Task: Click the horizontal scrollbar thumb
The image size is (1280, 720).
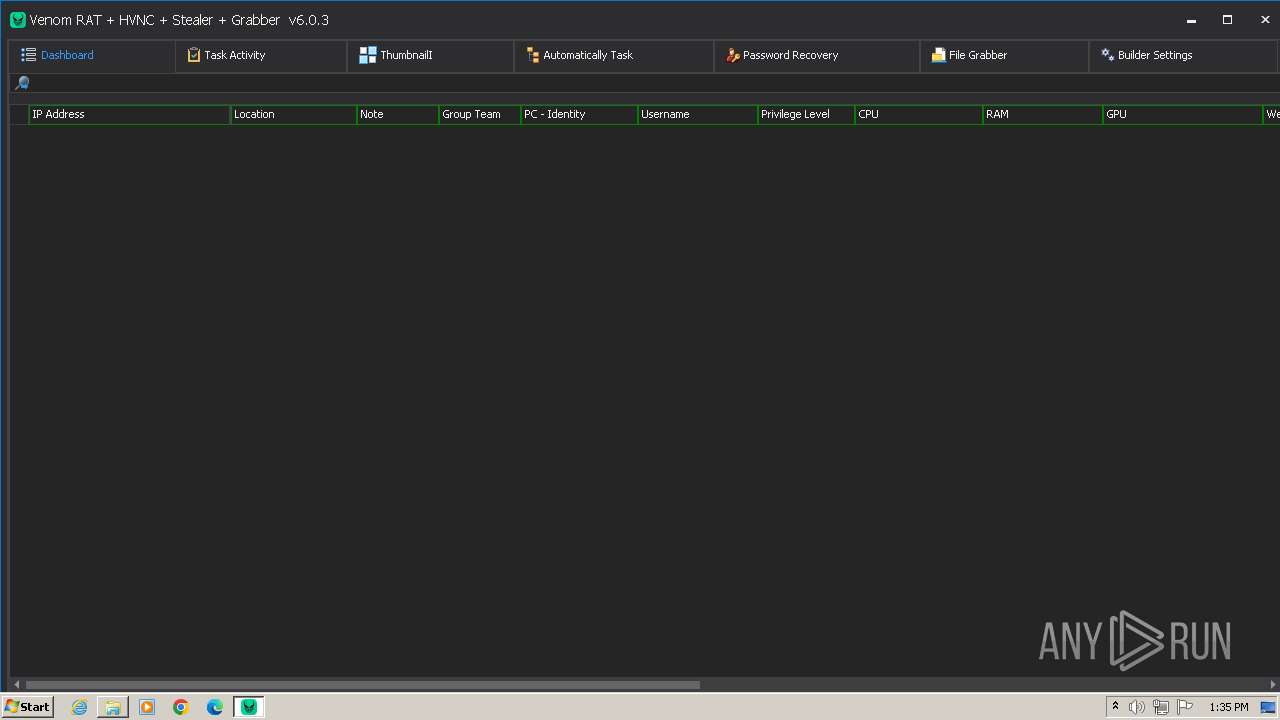Action: [362, 685]
